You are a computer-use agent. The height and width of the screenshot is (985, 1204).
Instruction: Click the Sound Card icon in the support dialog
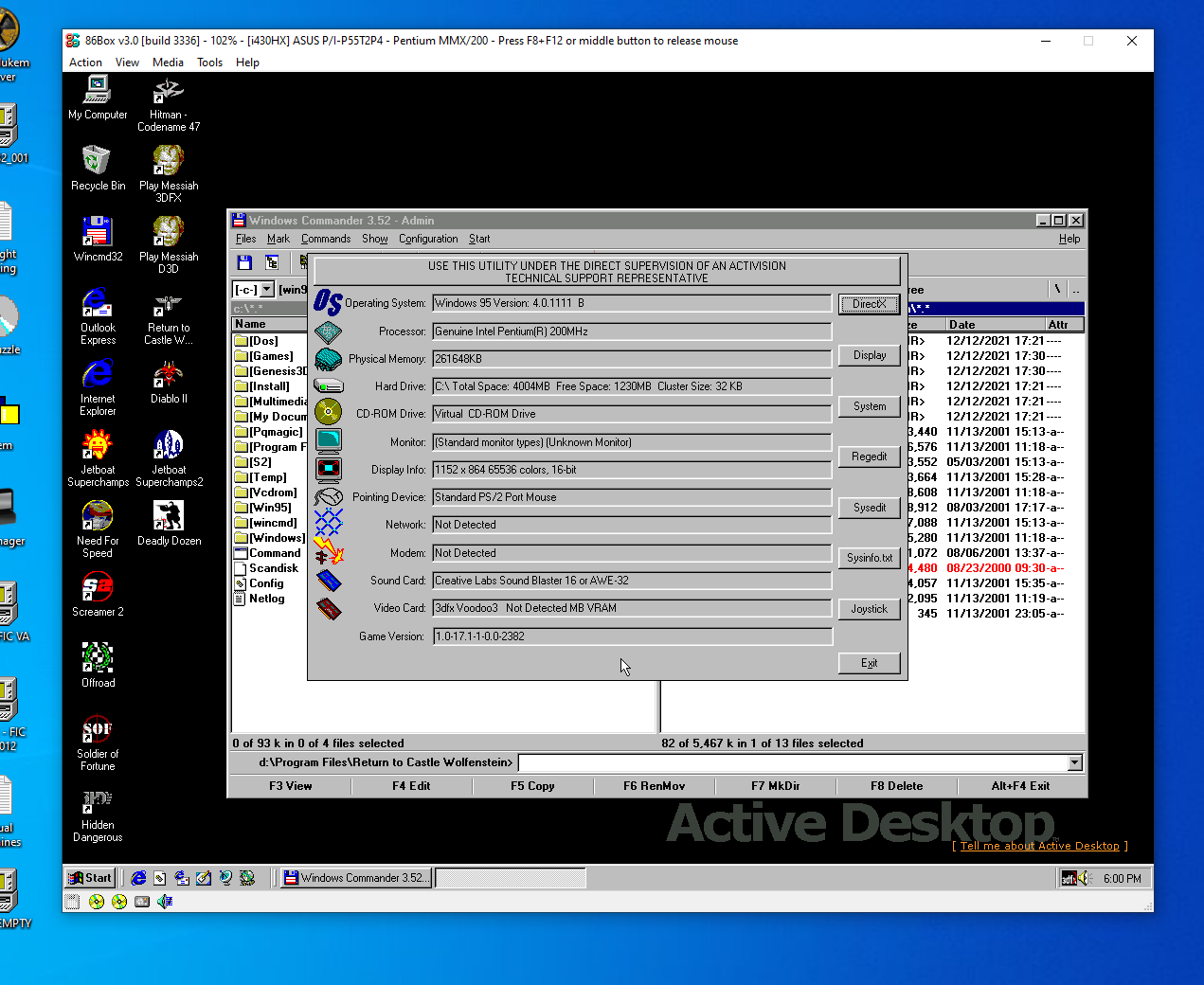330,580
